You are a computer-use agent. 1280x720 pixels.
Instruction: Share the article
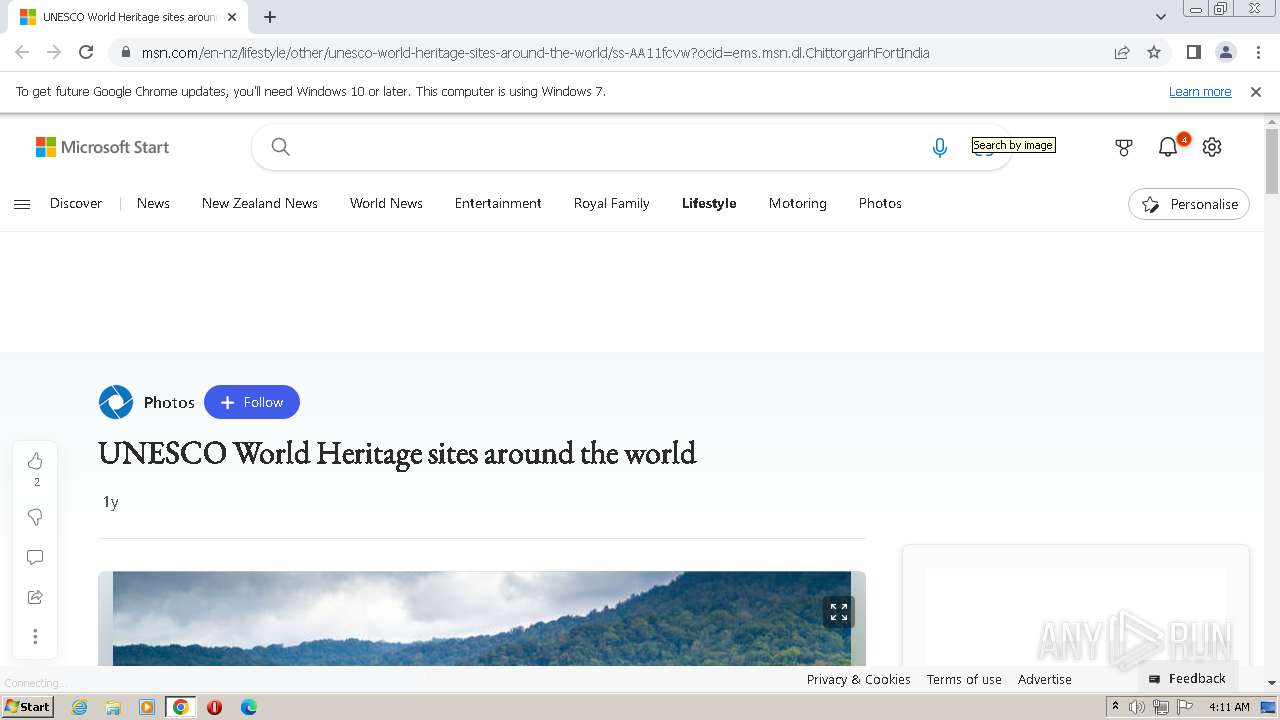point(35,597)
